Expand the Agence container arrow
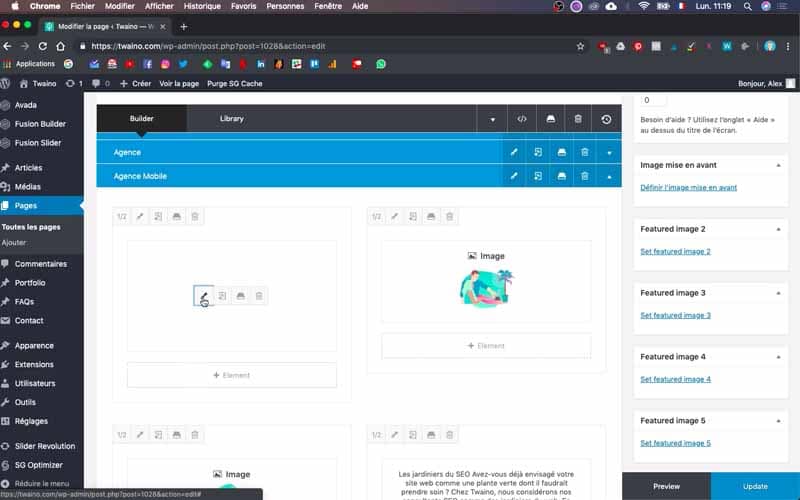The image size is (800, 500). click(x=609, y=153)
